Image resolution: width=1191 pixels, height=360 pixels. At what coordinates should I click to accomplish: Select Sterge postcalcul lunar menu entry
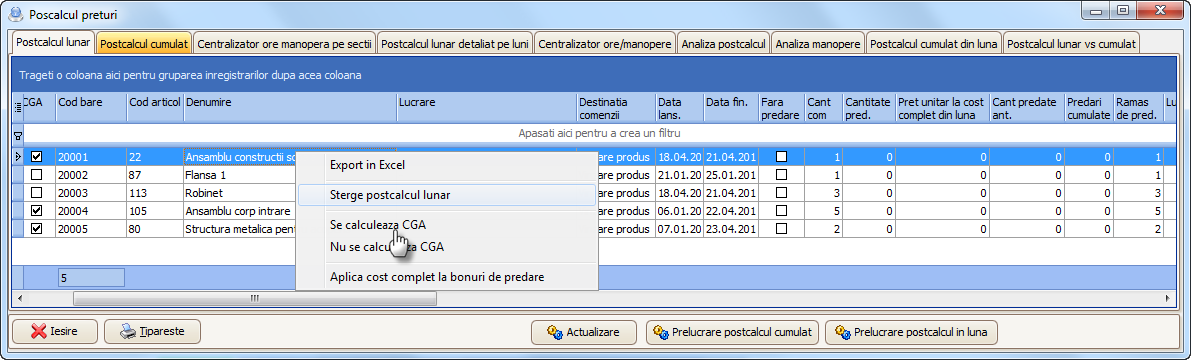(447, 195)
